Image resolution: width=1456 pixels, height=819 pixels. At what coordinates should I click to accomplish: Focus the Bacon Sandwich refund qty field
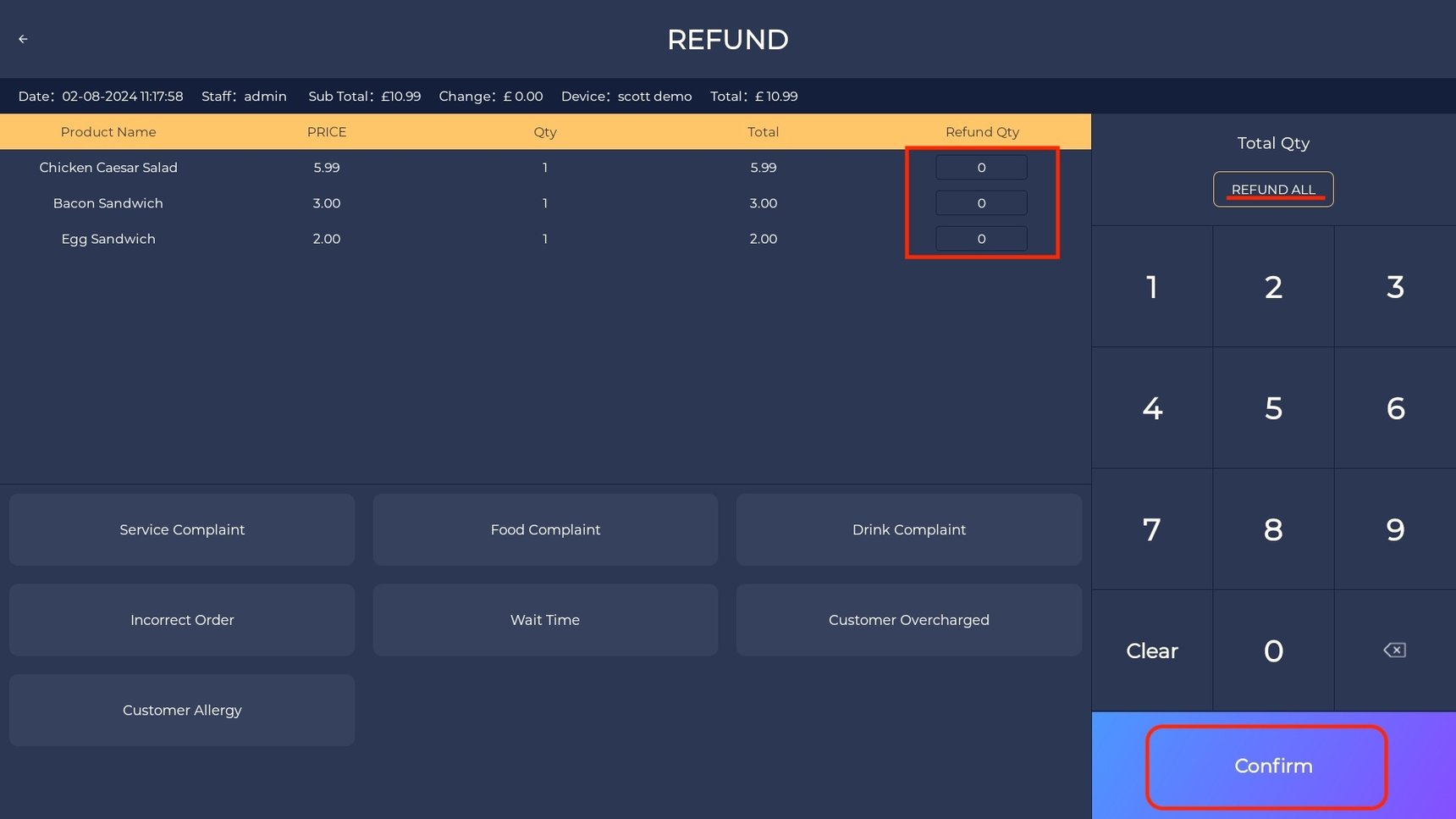[x=981, y=203]
